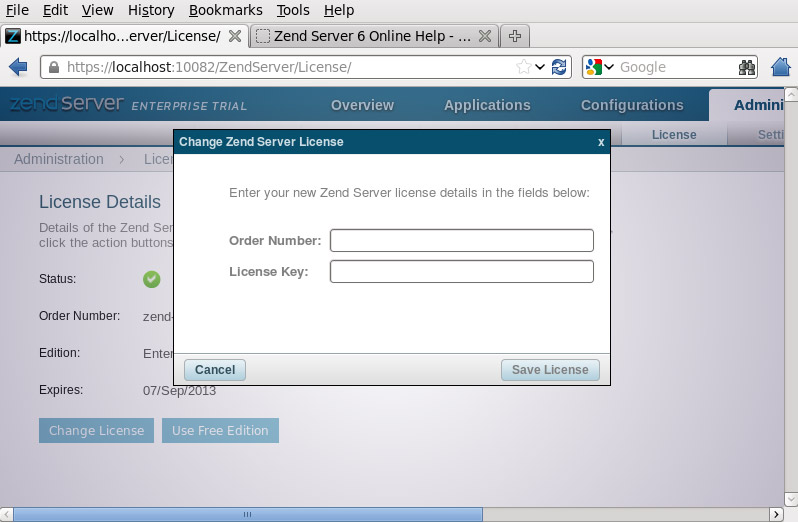Image resolution: width=798 pixels, height=523 pixels.
Task: Open the Overview section
Action: [x=362, y=105]
